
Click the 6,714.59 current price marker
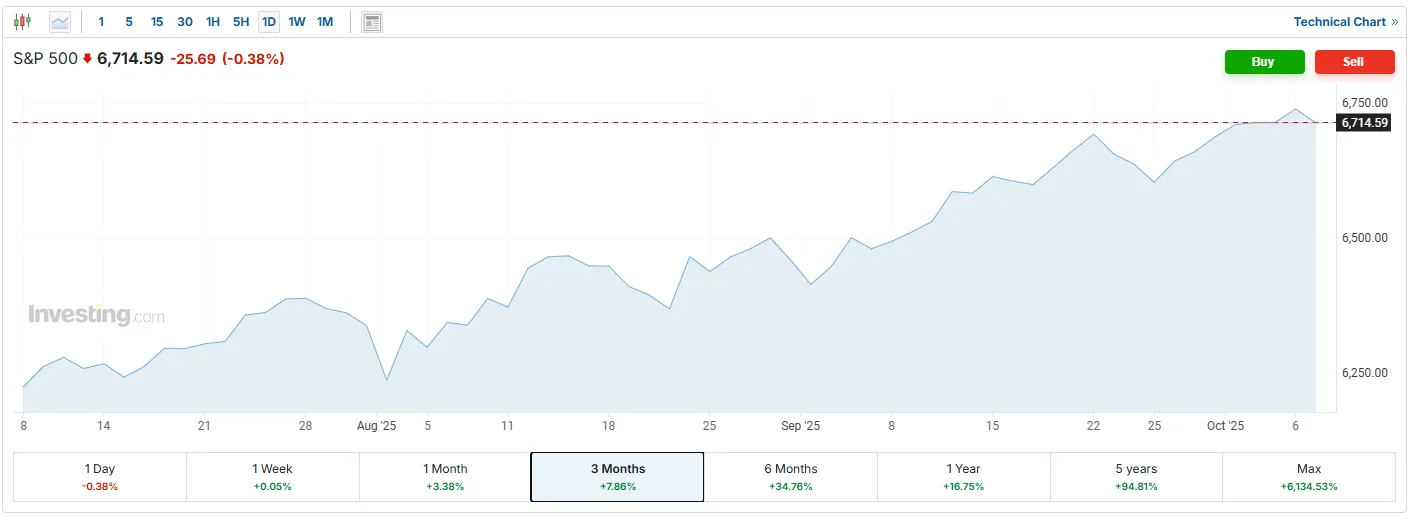click(1364, 122)
